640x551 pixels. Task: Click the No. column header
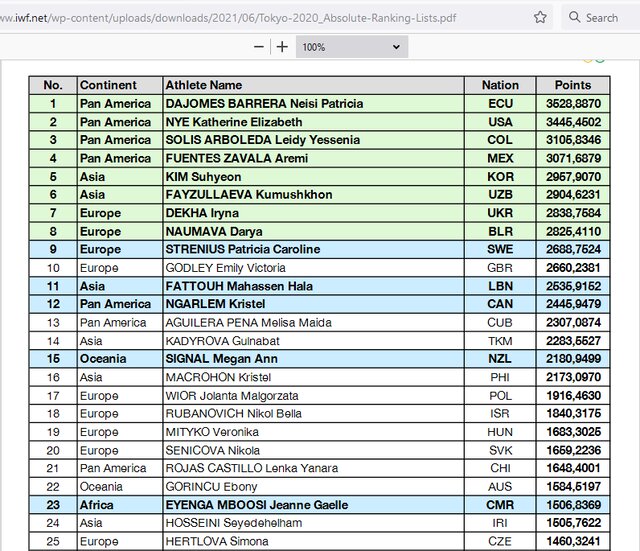pyautogui.click(x=53, y=85)
